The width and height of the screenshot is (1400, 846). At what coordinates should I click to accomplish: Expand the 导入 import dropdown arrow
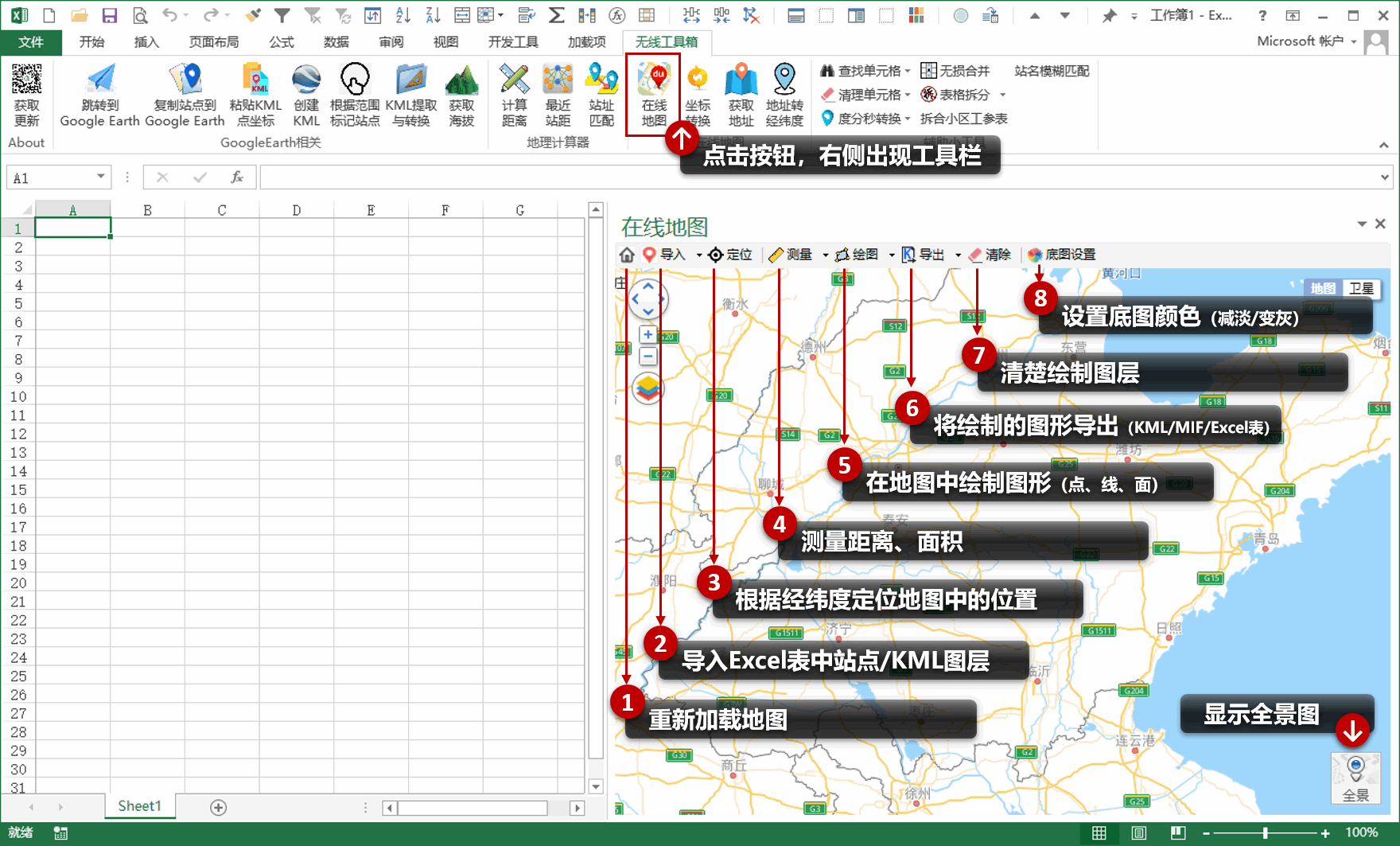(698, 255)
